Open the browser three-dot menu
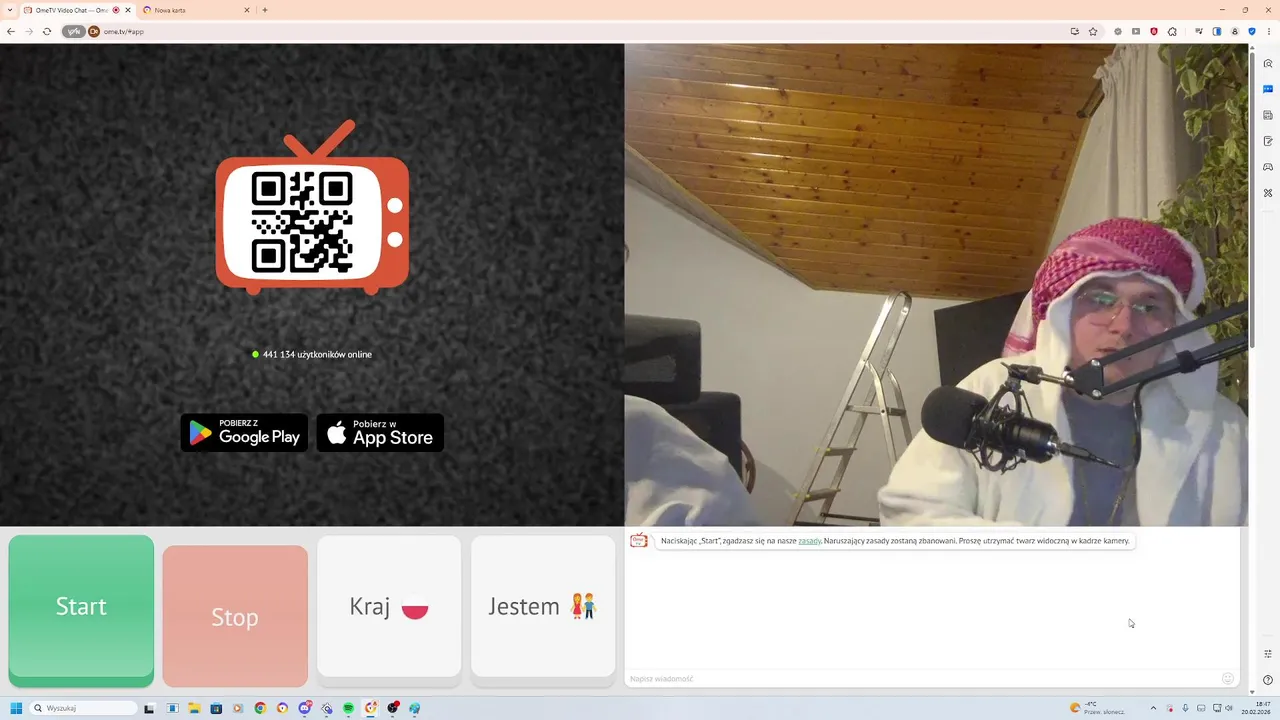The height and width of the screenshot is (720, 1280). coord(1269,31)
